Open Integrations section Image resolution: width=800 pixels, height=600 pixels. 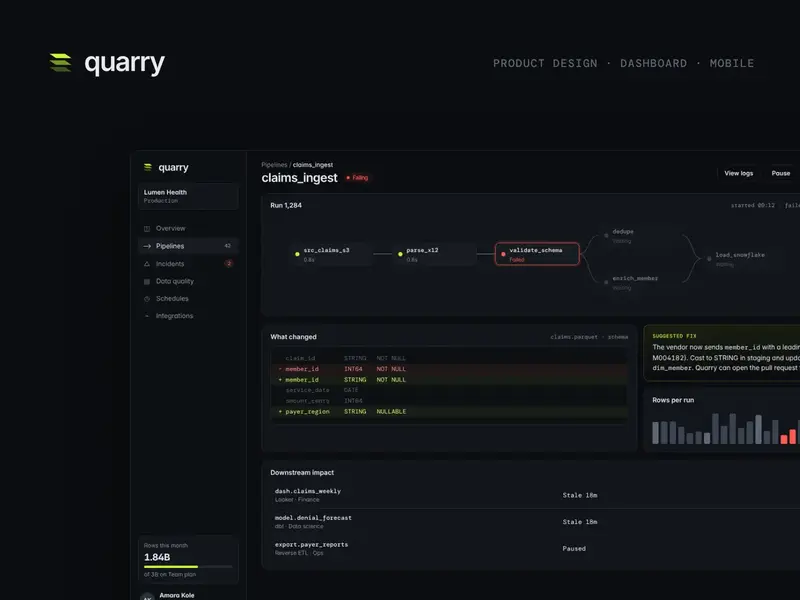pos(188,316)
